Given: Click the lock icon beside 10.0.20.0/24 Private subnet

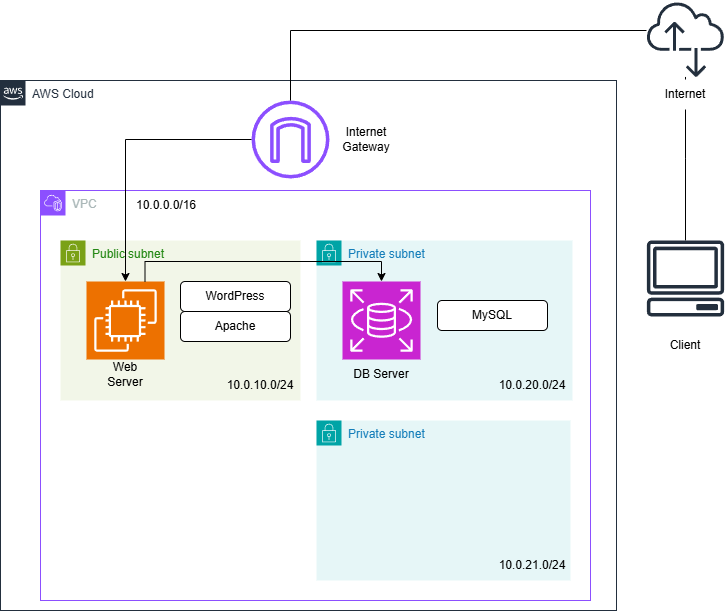Looking at the screenshot, I should pyautogui.click(x=329, y=253).
